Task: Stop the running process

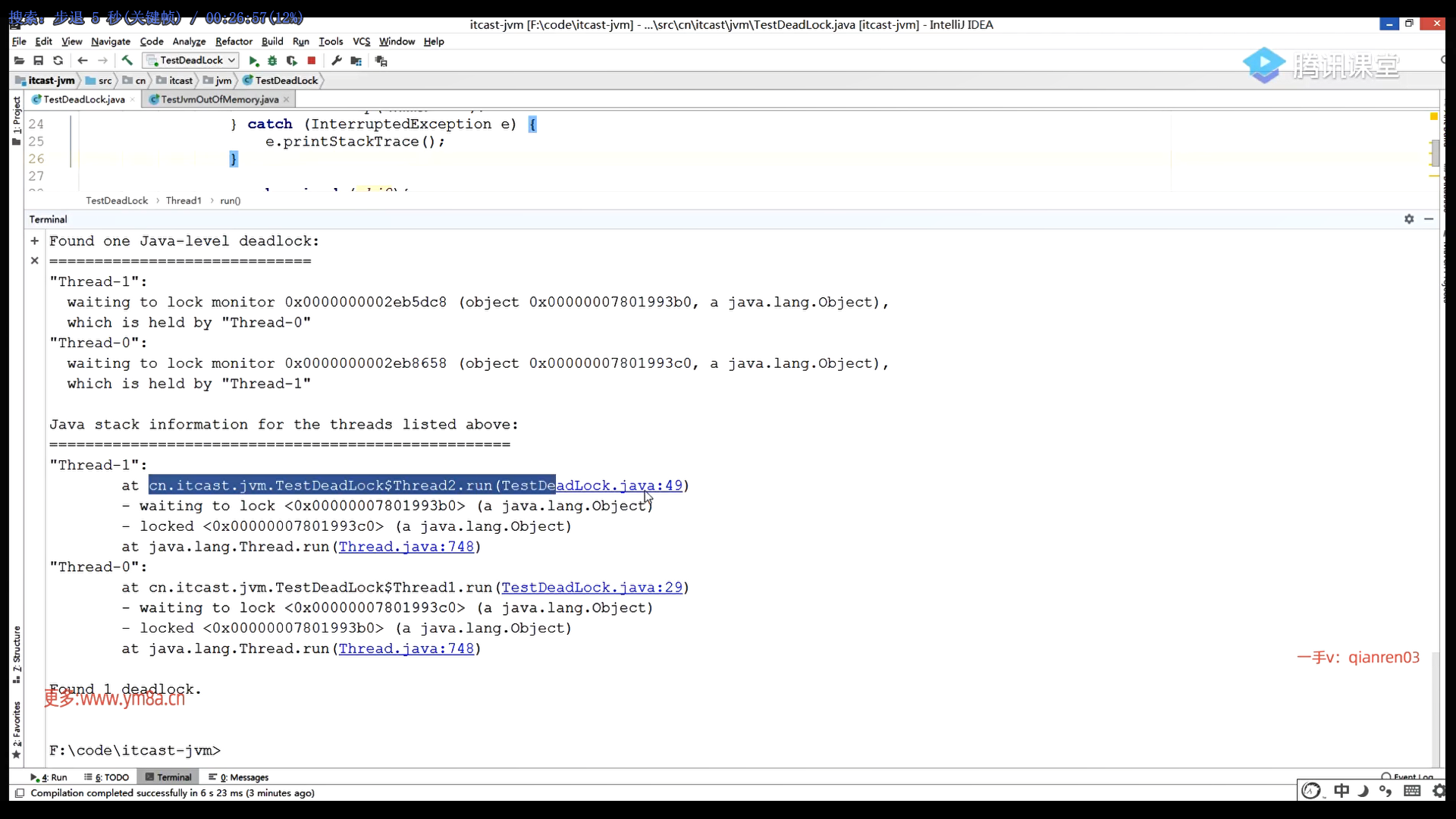Action: click(x=311, y=61)
